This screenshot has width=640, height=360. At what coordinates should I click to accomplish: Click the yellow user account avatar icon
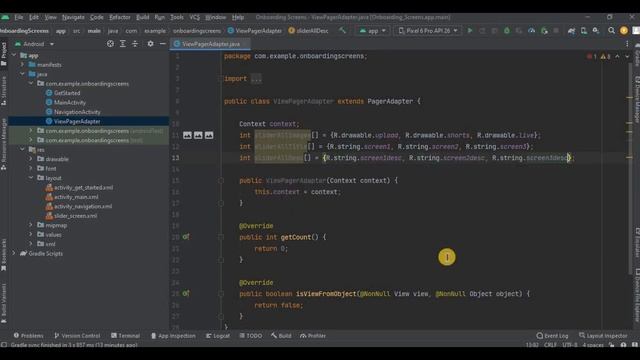click(x=624, y=31)
